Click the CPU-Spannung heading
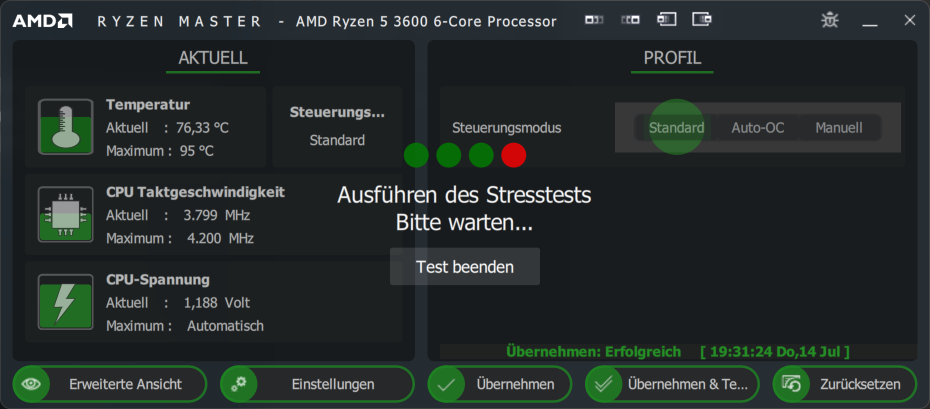The width and height of the screenshot is (930, 409). (158, 280)
